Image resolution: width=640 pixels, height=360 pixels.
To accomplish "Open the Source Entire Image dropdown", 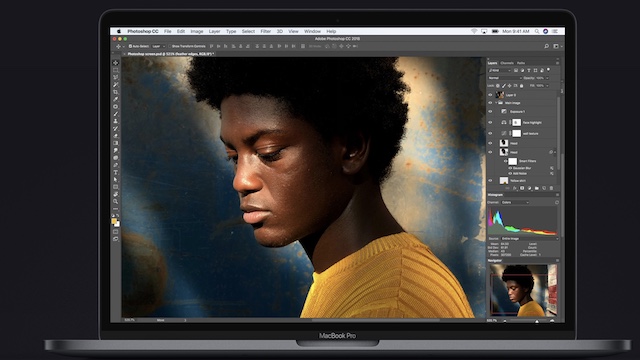I will click(529, 238).
